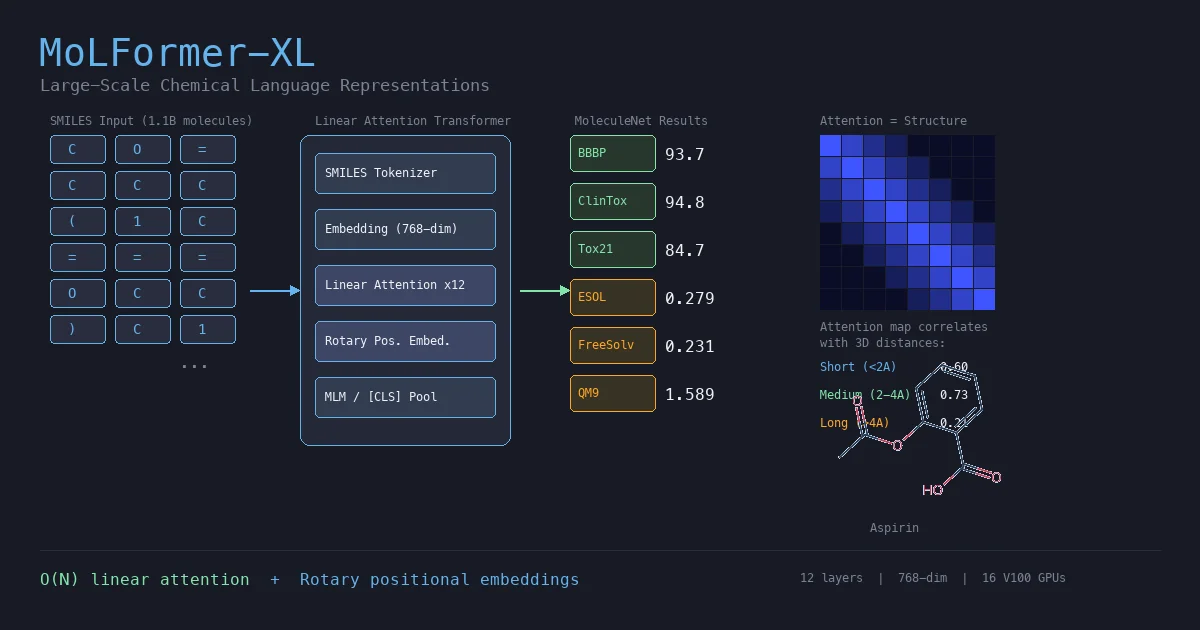Expand the ellipsis below SMILES tokens

click(x=193, y=364)
